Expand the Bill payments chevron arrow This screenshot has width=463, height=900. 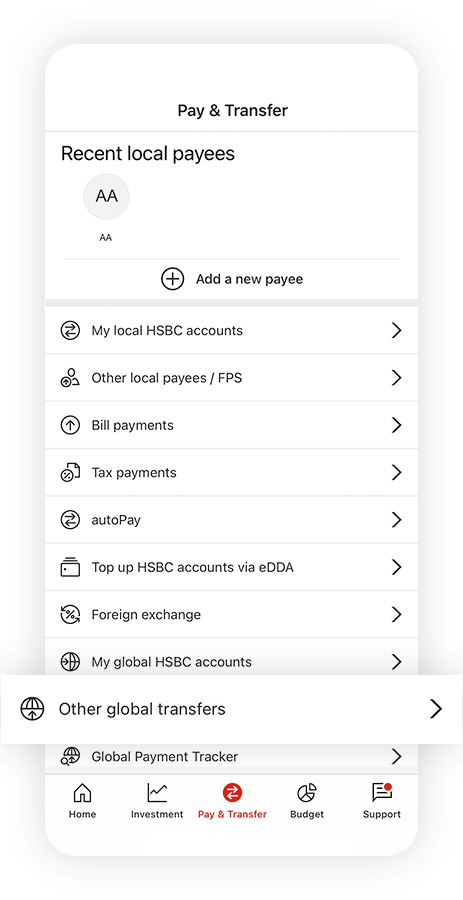(x=396, y=425)
